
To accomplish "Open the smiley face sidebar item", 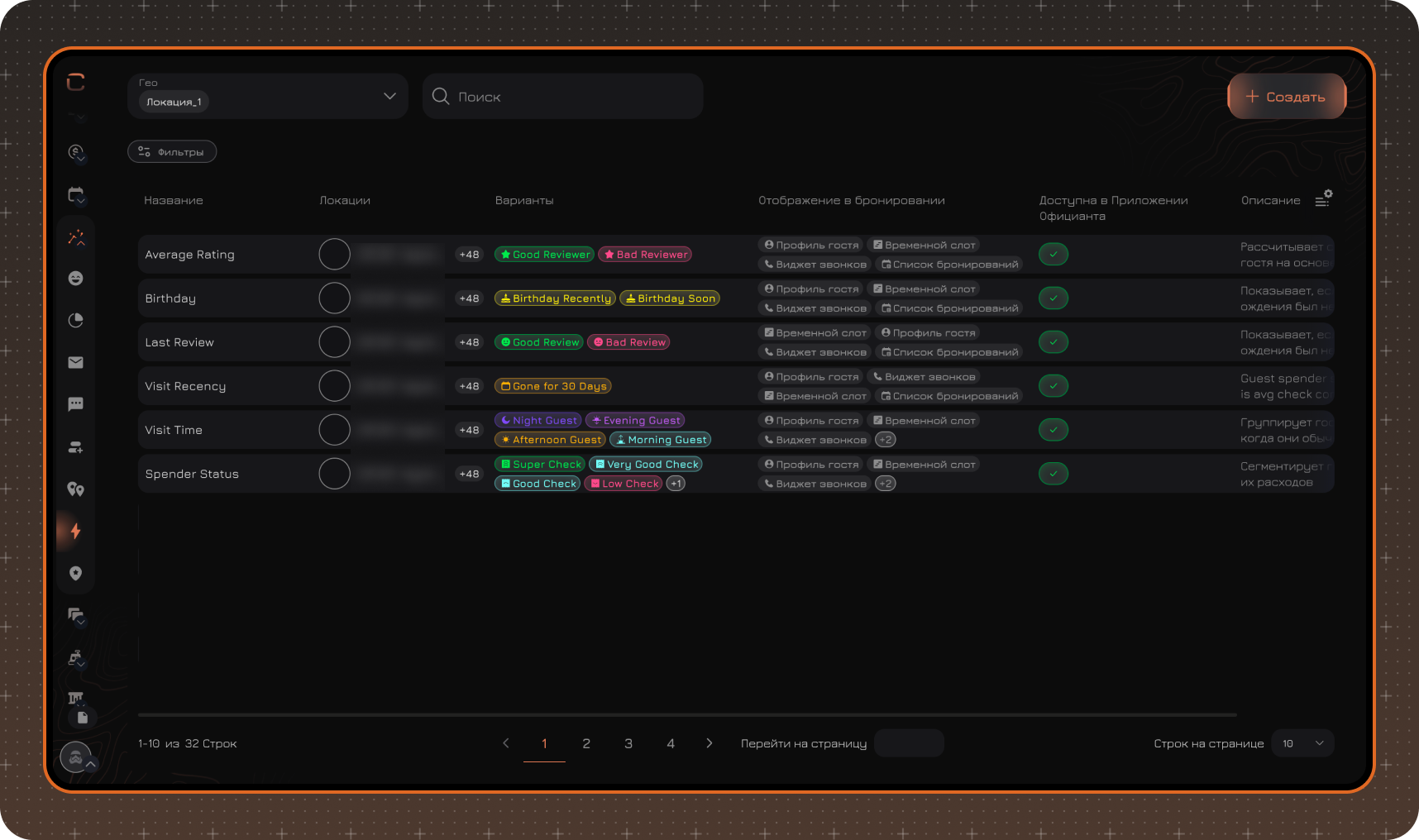I will tap(75, 279).
